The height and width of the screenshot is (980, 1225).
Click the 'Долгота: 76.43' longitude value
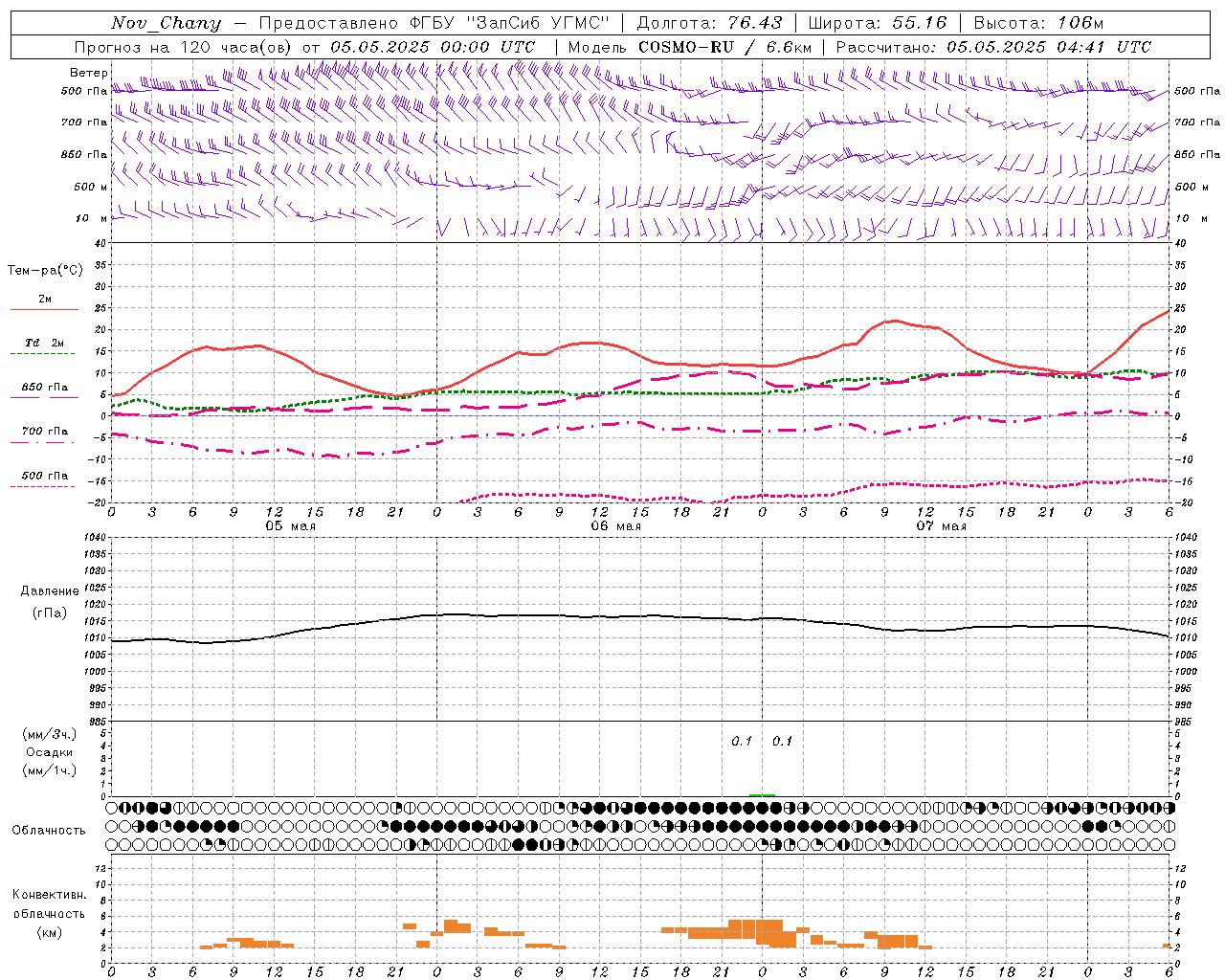coord(709,23)
